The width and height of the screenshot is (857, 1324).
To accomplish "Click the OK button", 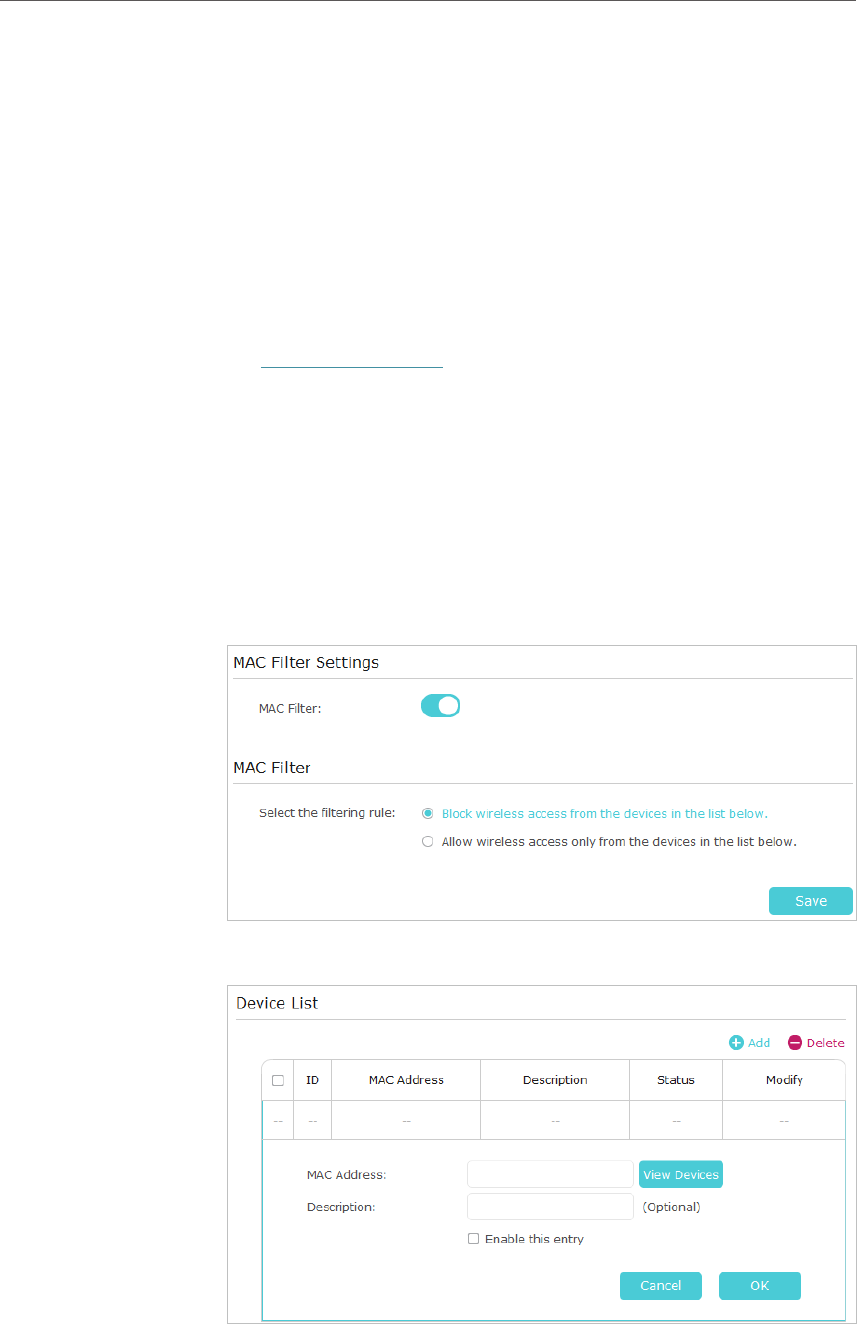I will [760, 1285].
